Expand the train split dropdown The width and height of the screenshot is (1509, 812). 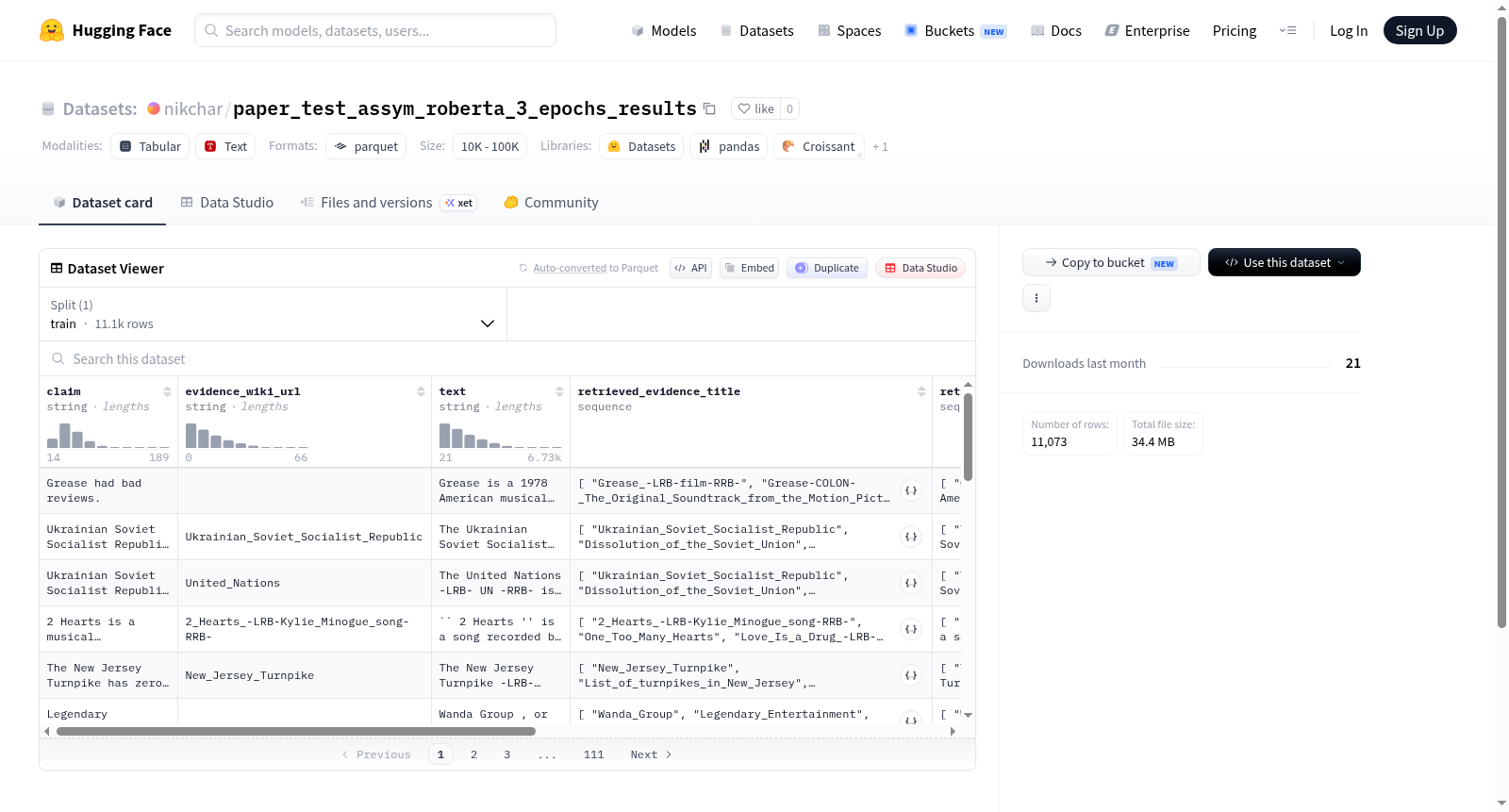273,314
